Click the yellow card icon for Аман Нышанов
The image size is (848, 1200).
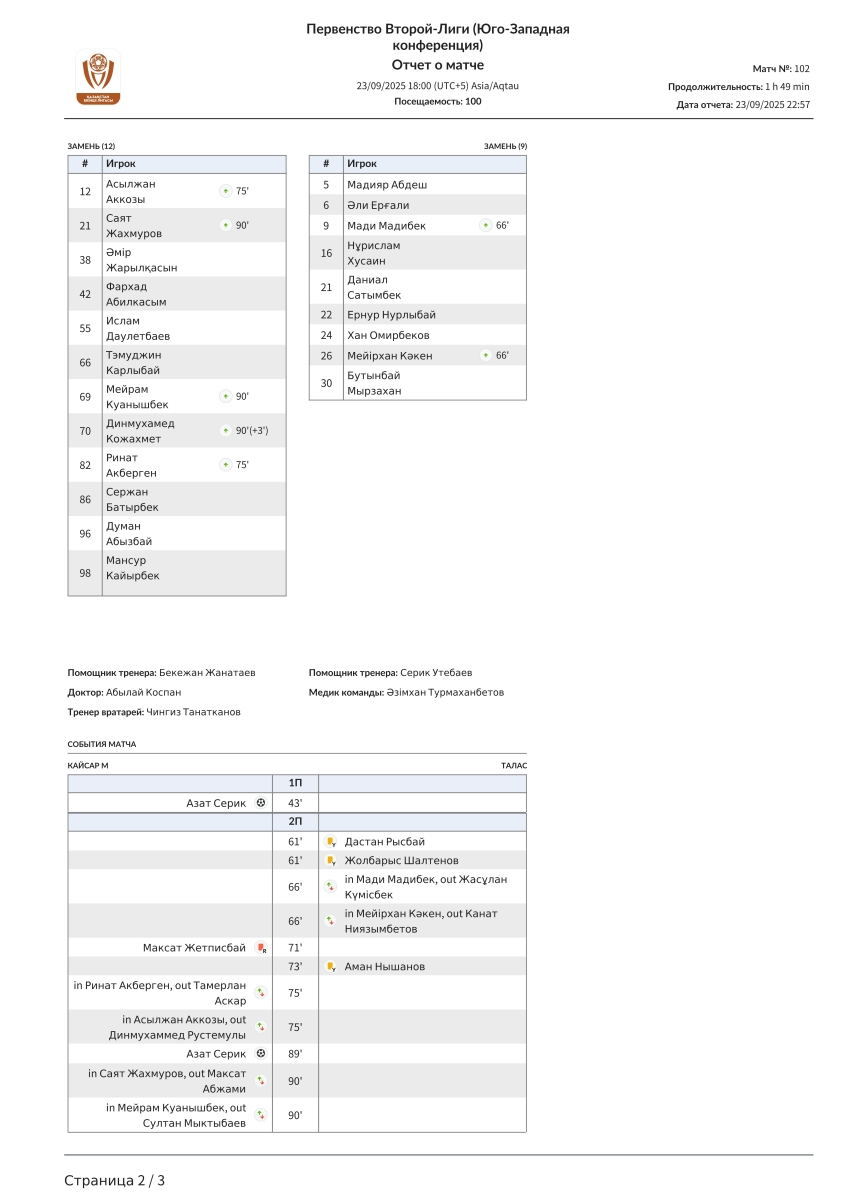pyautogui.click(x=330, y=967)
